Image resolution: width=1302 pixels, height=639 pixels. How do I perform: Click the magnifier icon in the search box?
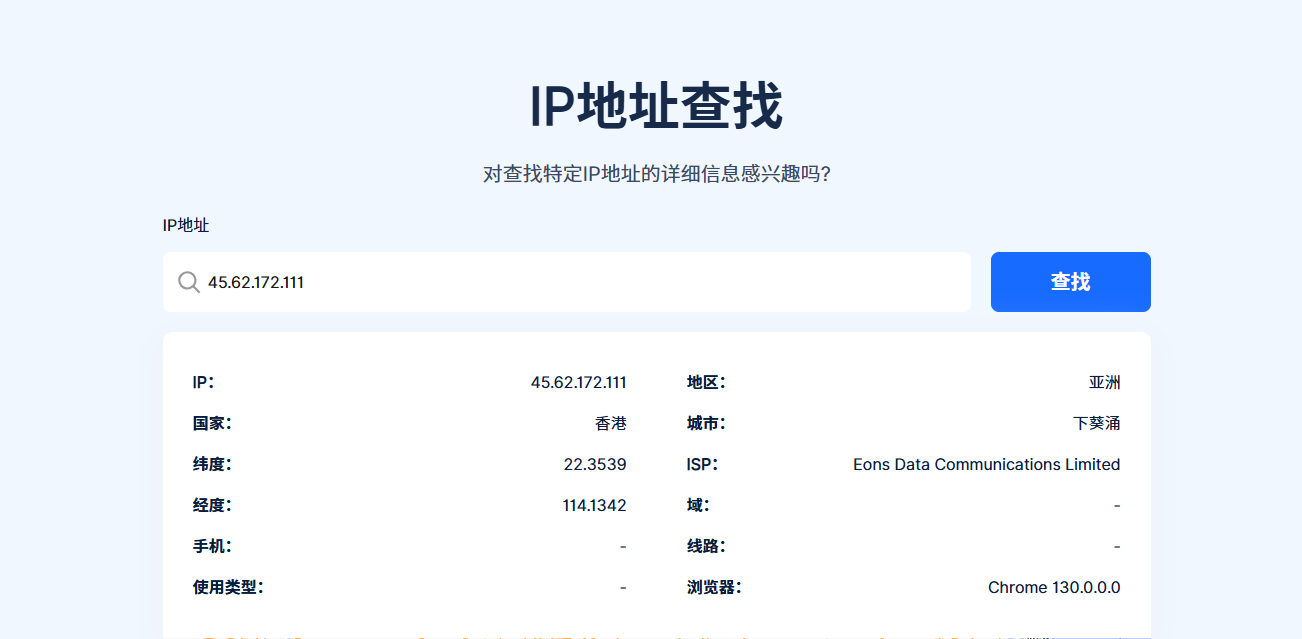[189, 282]
